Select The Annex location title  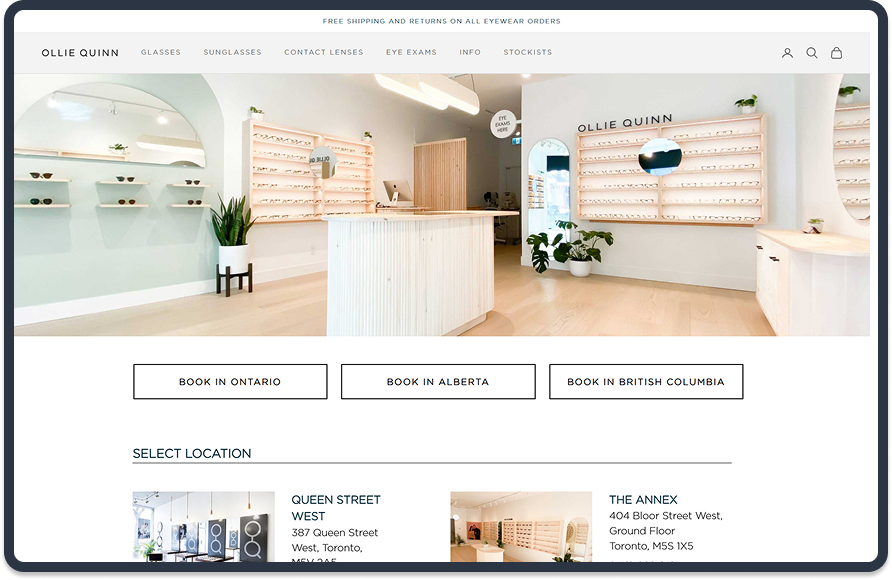(643, 500)
